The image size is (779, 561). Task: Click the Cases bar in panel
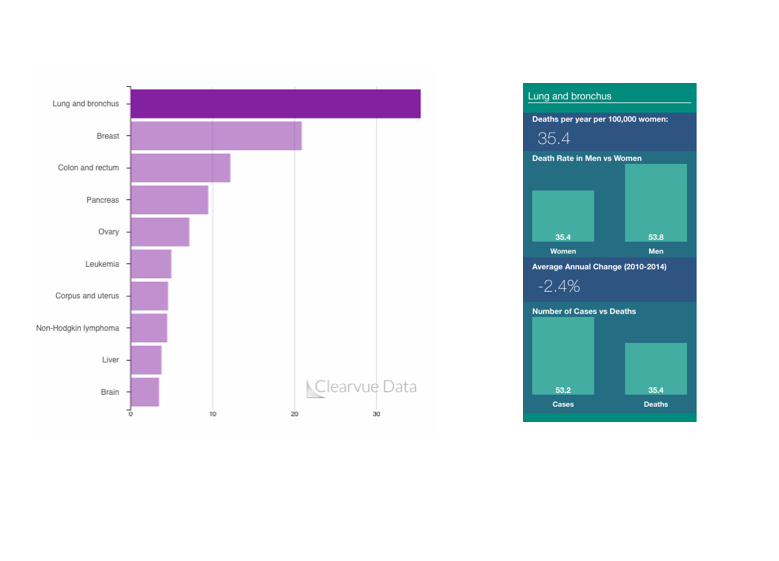[563, 356]
